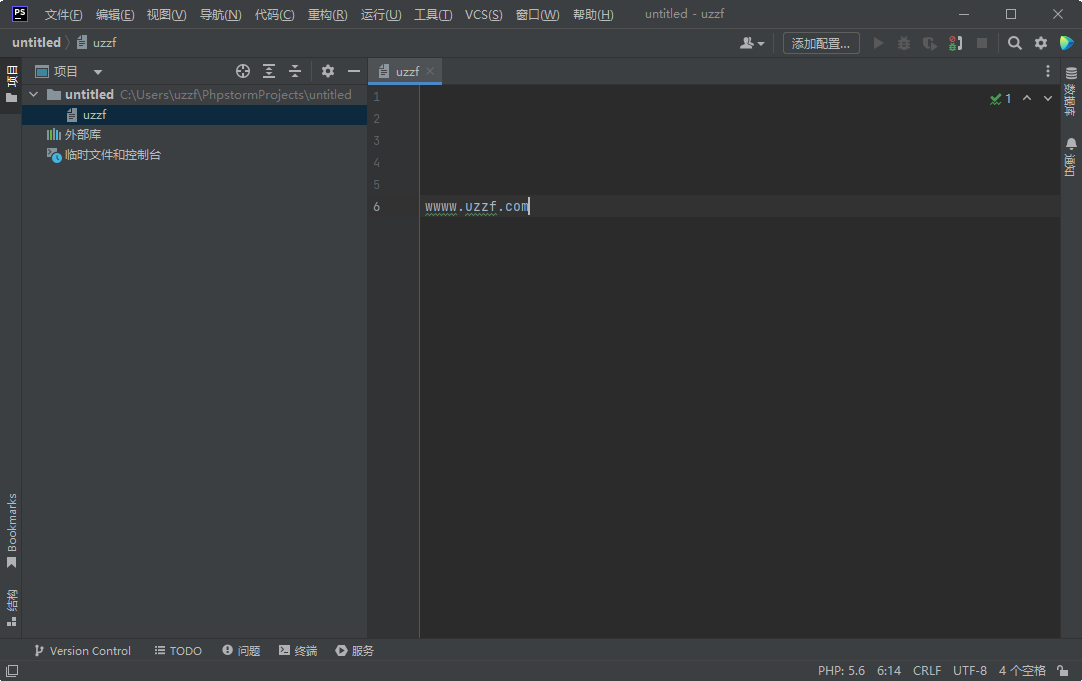Toggle the PHP debug listening icon

[x=956, y=43]
